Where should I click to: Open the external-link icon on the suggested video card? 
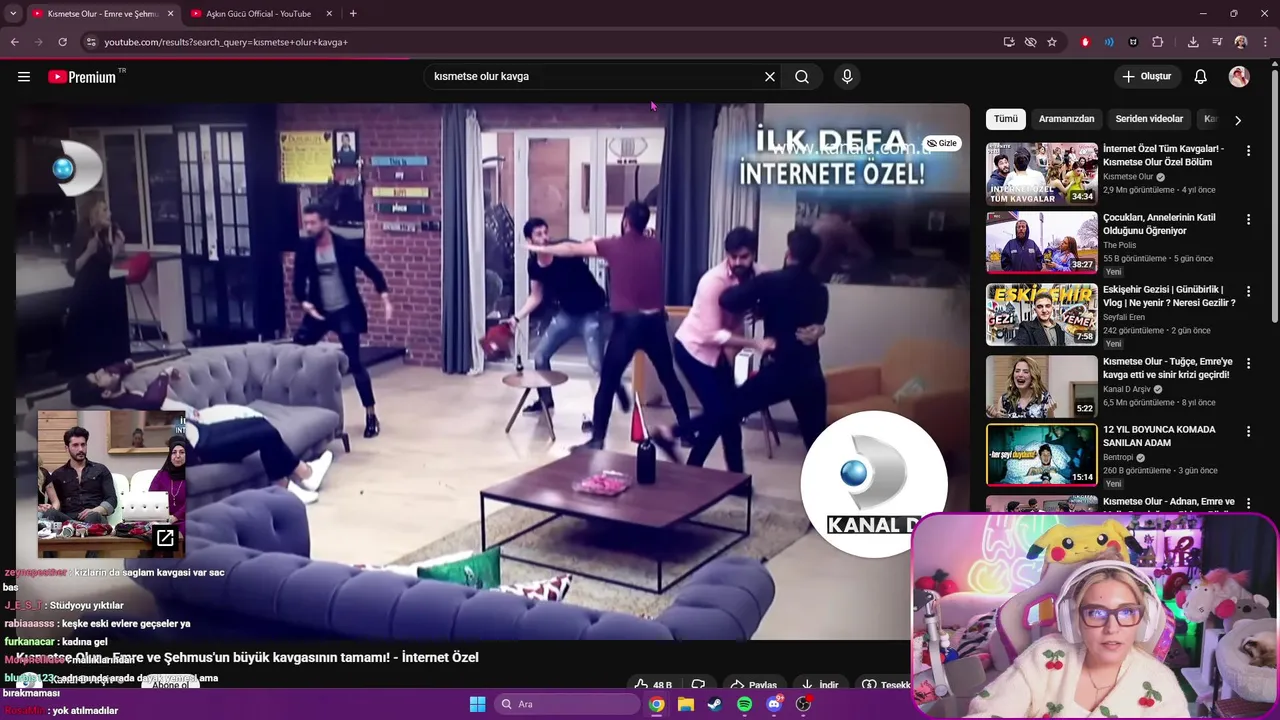coord(165,538)
